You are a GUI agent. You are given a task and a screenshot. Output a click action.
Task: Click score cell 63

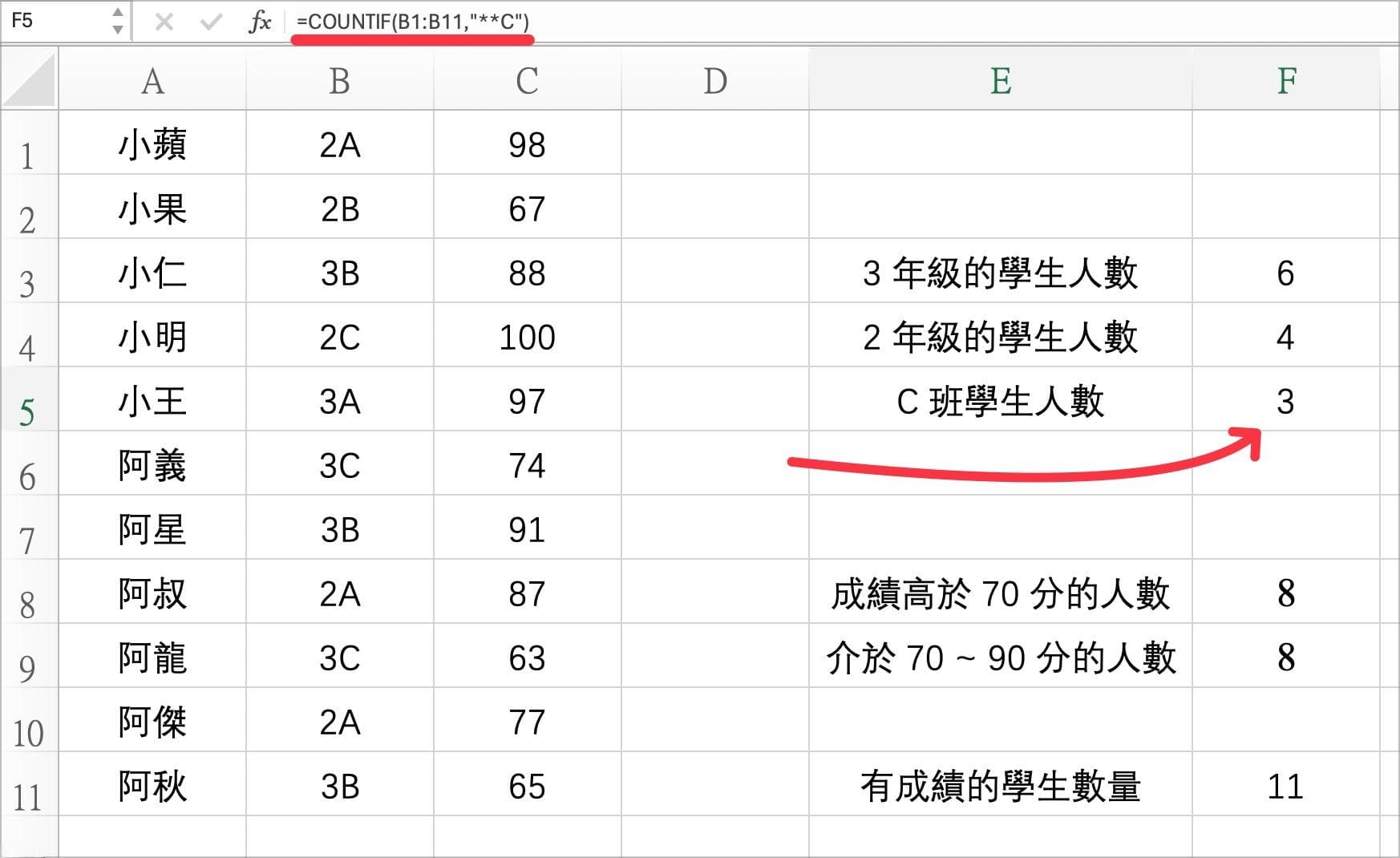(528, 656)
